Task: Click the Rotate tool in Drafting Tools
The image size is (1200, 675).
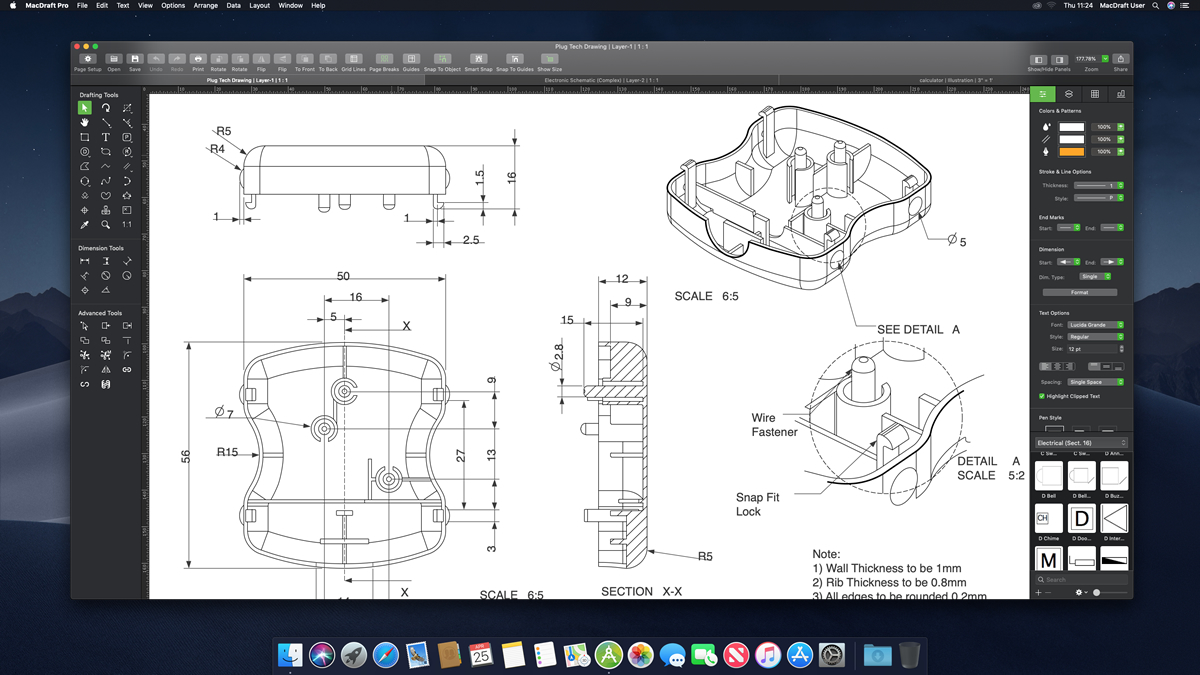Action: pos(106,108)
